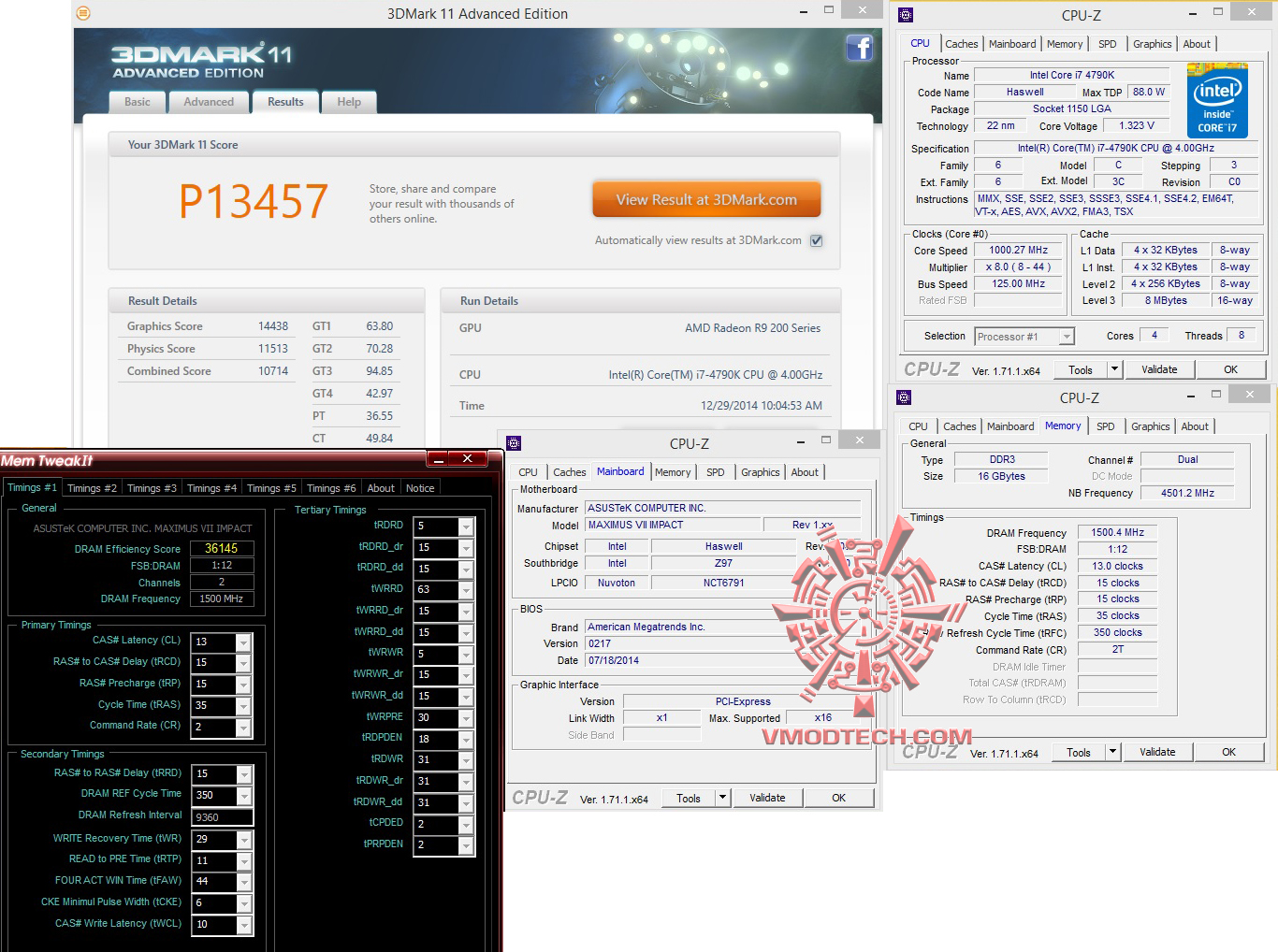1278x952 pixels.
Task: Expand WRITE Recovery Time (tWR) dropdown
Action: 243,840
